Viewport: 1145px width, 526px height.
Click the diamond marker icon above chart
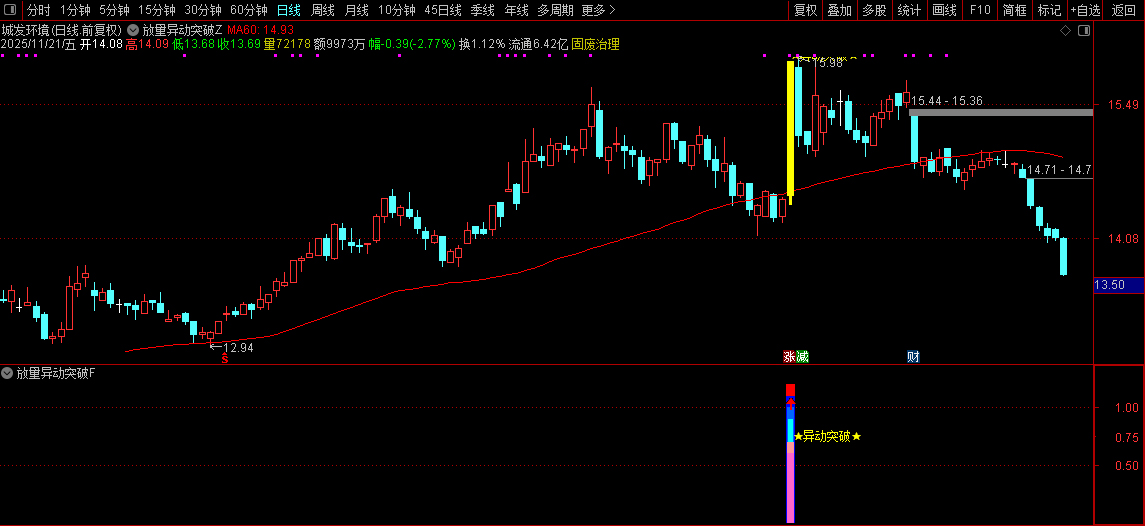pyautogui.click(x=1065, y=31)
